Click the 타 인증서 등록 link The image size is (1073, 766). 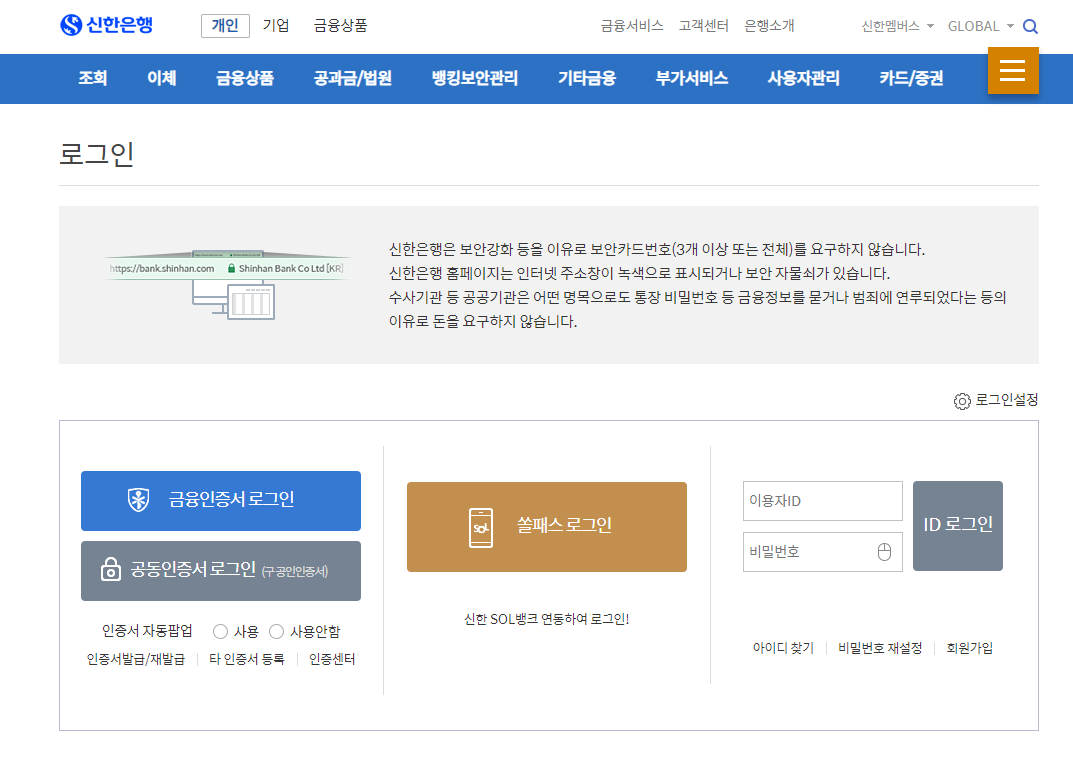246,659
